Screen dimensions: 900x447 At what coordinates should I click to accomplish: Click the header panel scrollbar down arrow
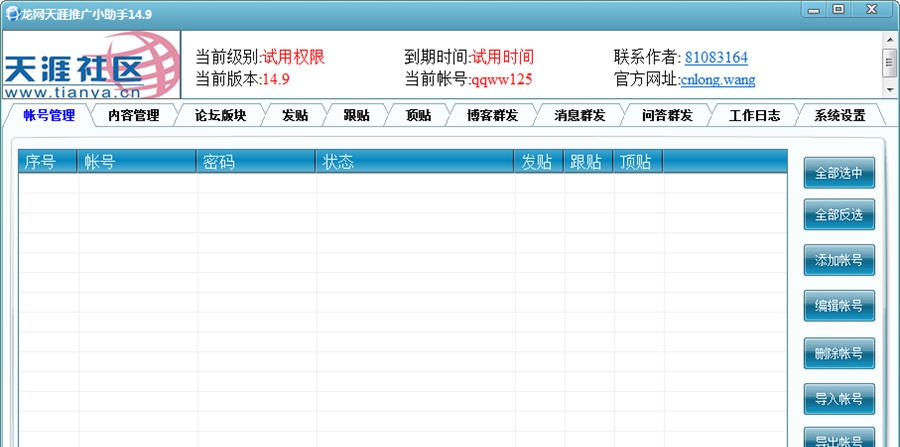click(890, 90)
